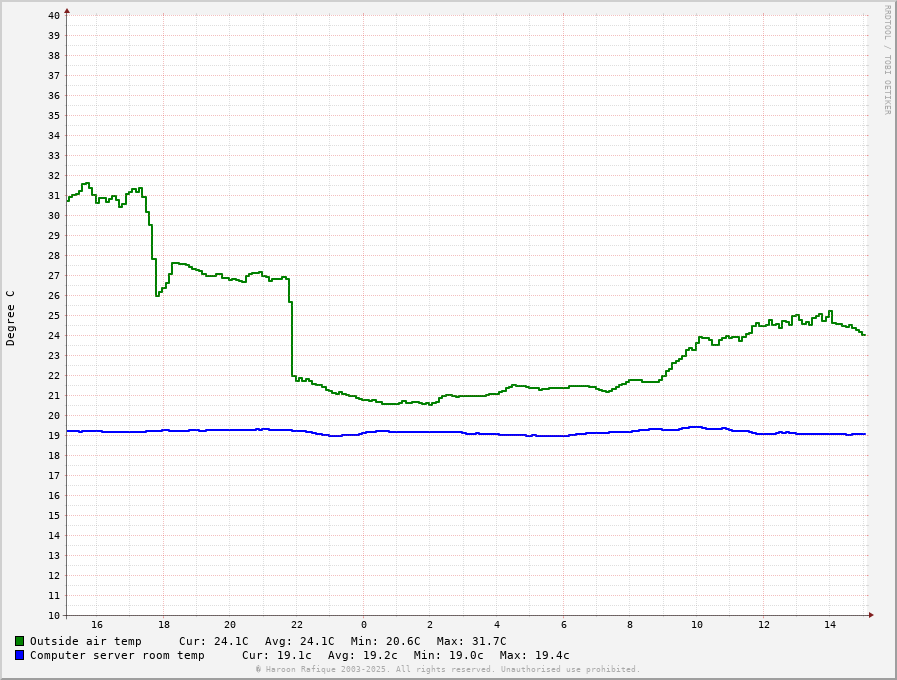
Task: Click the hour 18 label on time axis
Action: pos(164,625)
